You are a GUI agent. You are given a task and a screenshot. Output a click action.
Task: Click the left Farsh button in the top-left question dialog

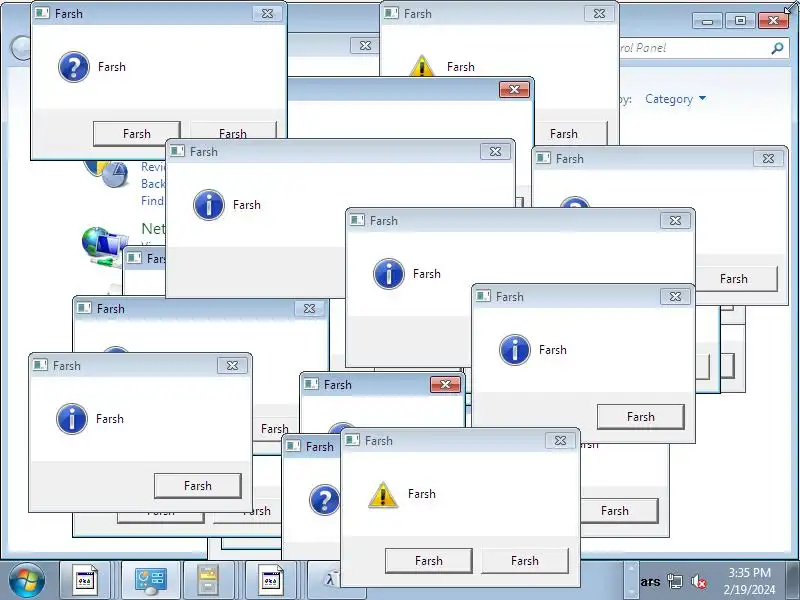[x=137, y=134]
